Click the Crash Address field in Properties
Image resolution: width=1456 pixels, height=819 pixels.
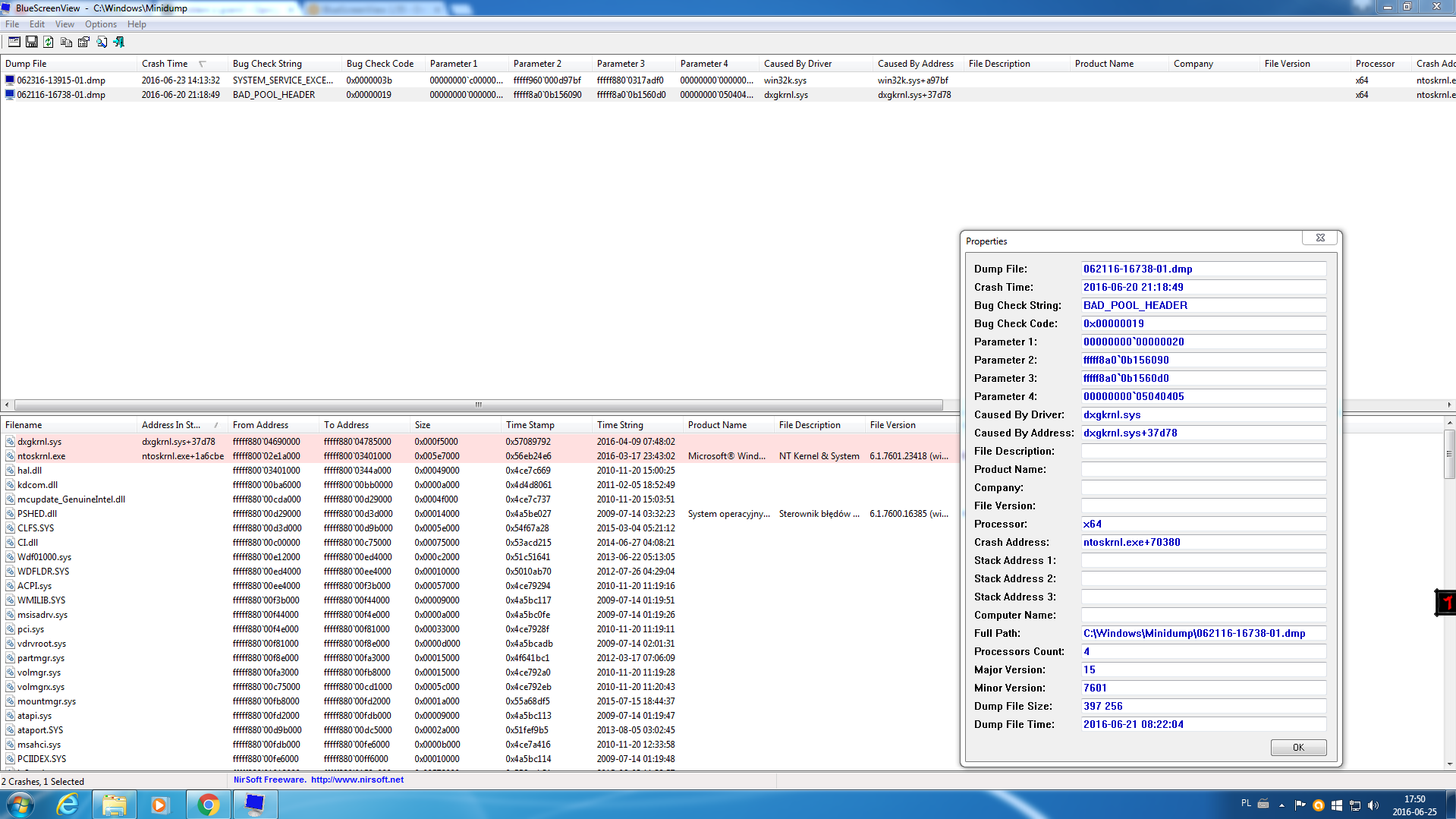(1203, 542)
